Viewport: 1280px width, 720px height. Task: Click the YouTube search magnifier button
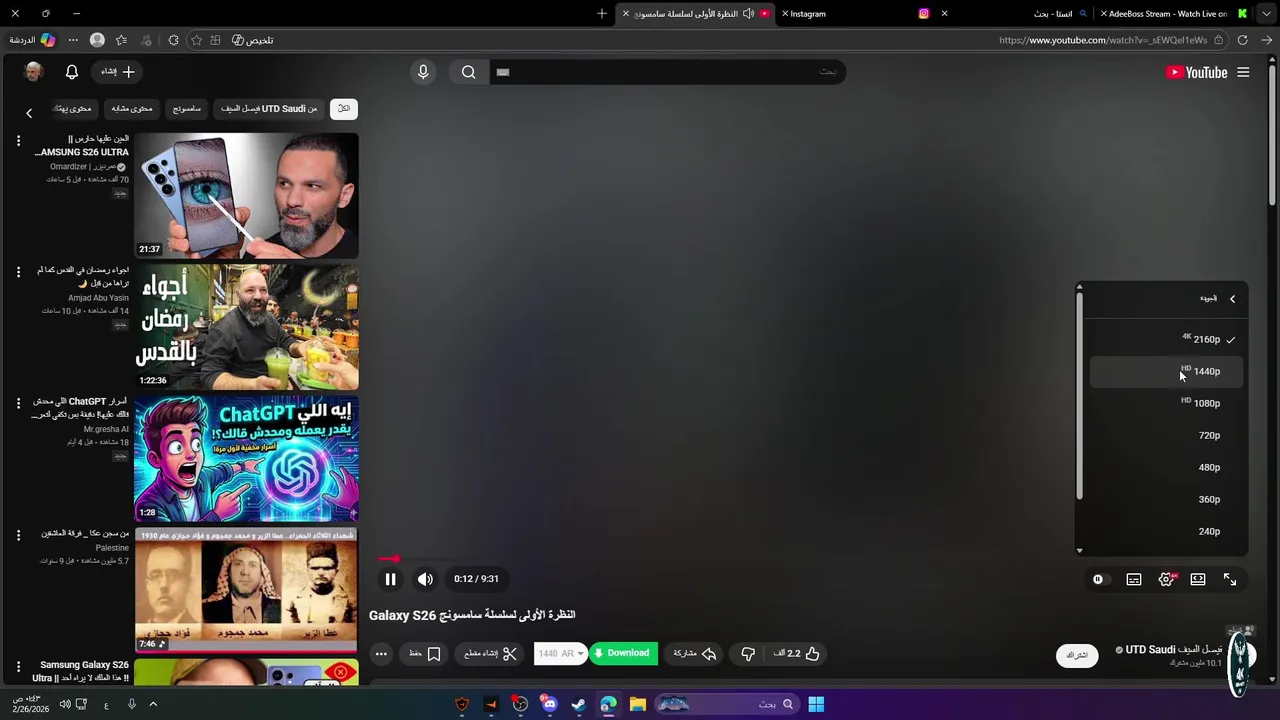[469, 72]
